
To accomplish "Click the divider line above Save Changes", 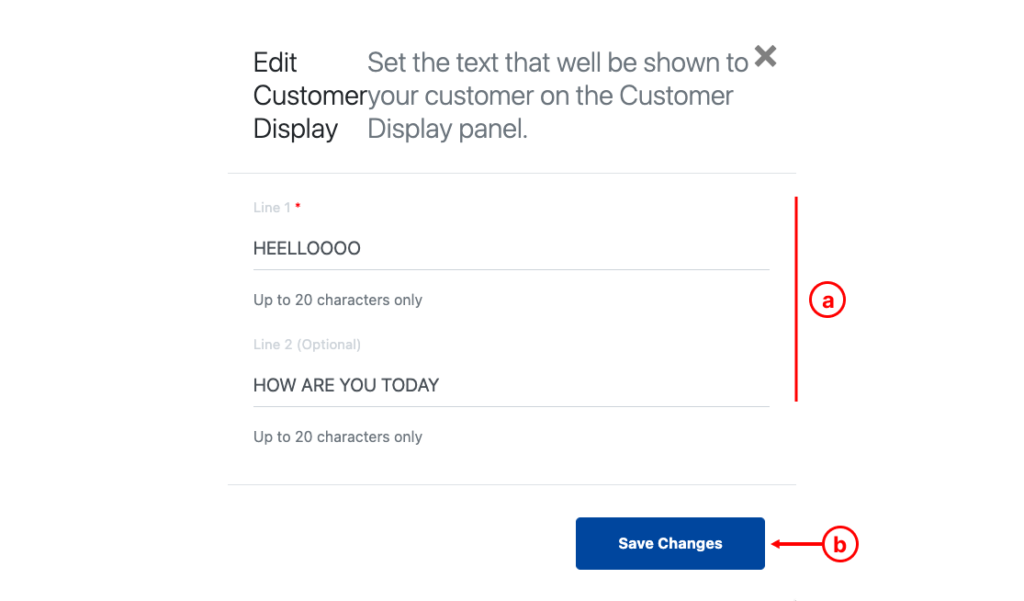I will [512, 485].
